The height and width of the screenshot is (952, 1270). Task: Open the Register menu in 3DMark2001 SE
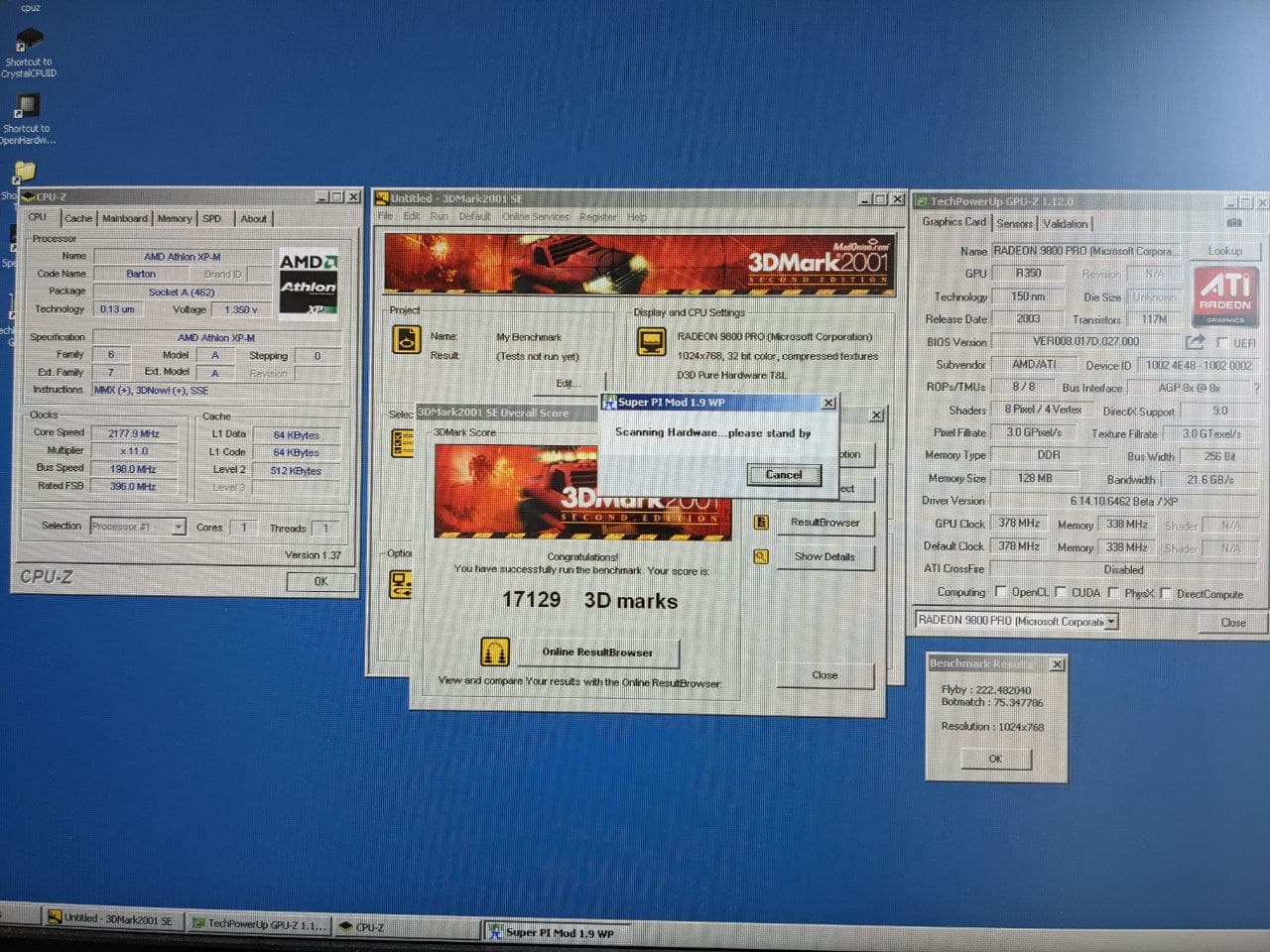(597, 216)
